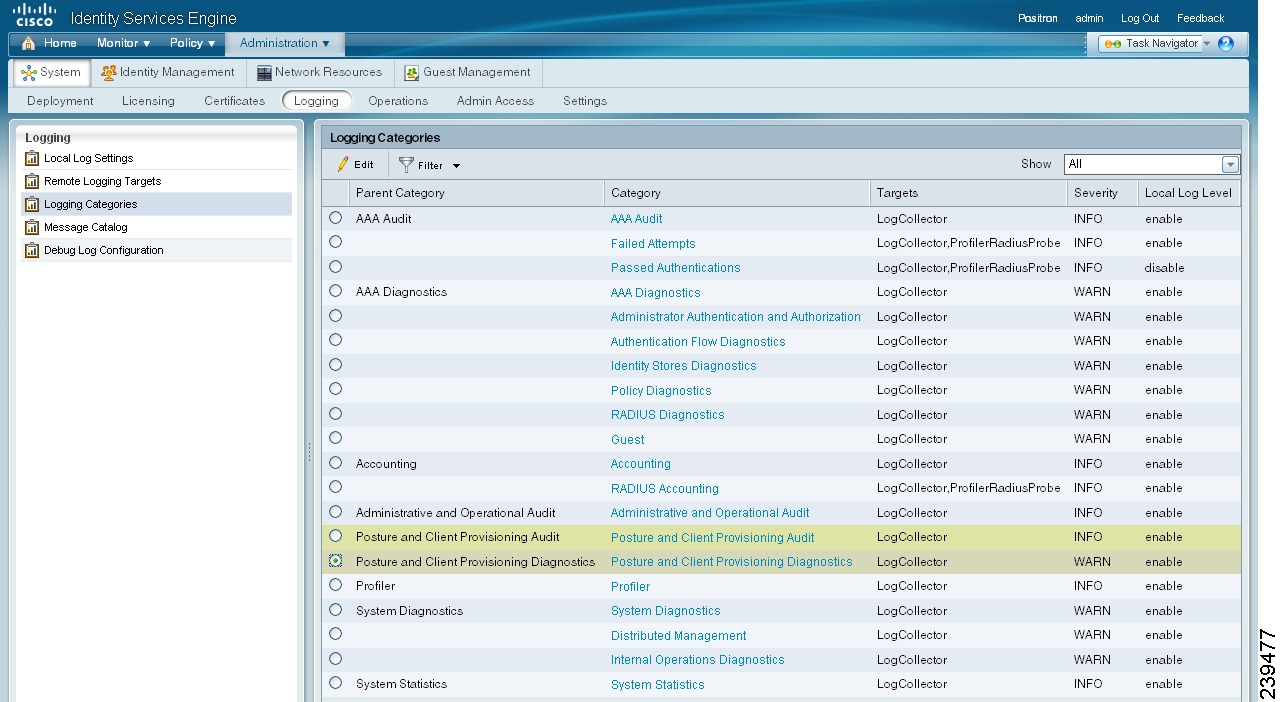The image size is (1283, 702).
Task: Open the Settings tab
Action: click(585, 101)
